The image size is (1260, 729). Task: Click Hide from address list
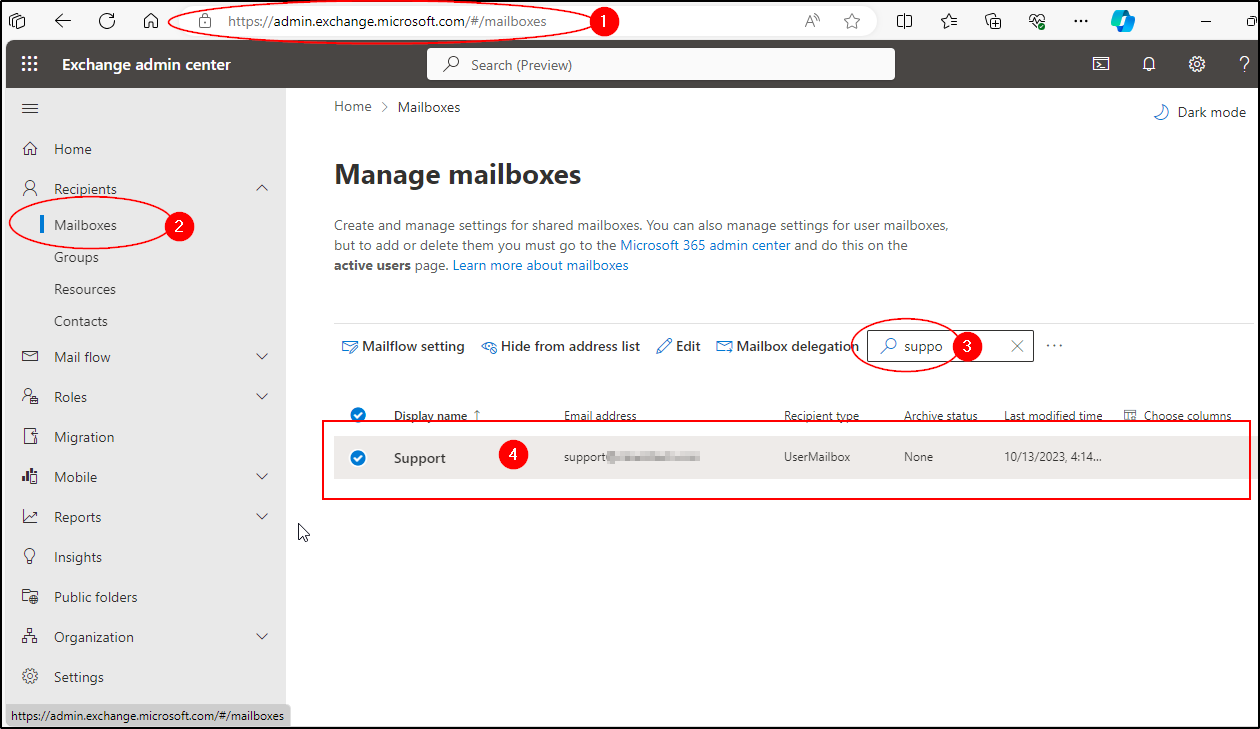[x=560, y=346]
